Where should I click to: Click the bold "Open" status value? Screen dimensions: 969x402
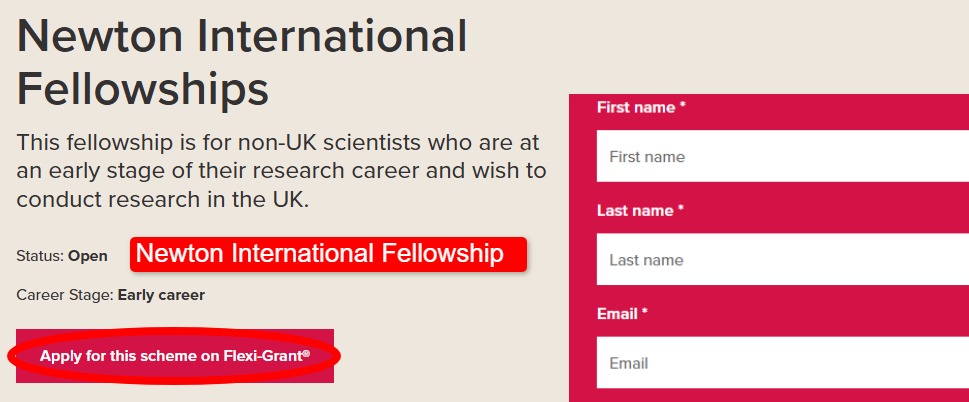[x=88, y=256]
